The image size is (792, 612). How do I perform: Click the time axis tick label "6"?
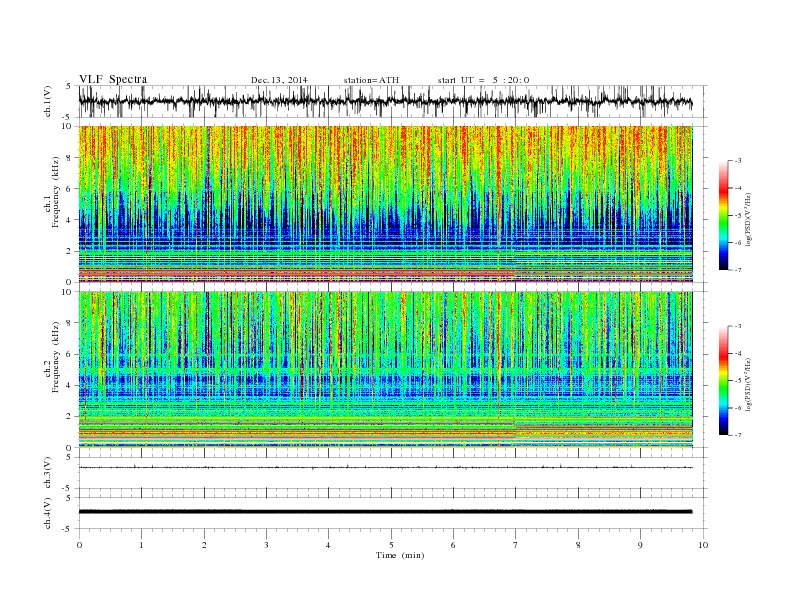tap(453, 545)
